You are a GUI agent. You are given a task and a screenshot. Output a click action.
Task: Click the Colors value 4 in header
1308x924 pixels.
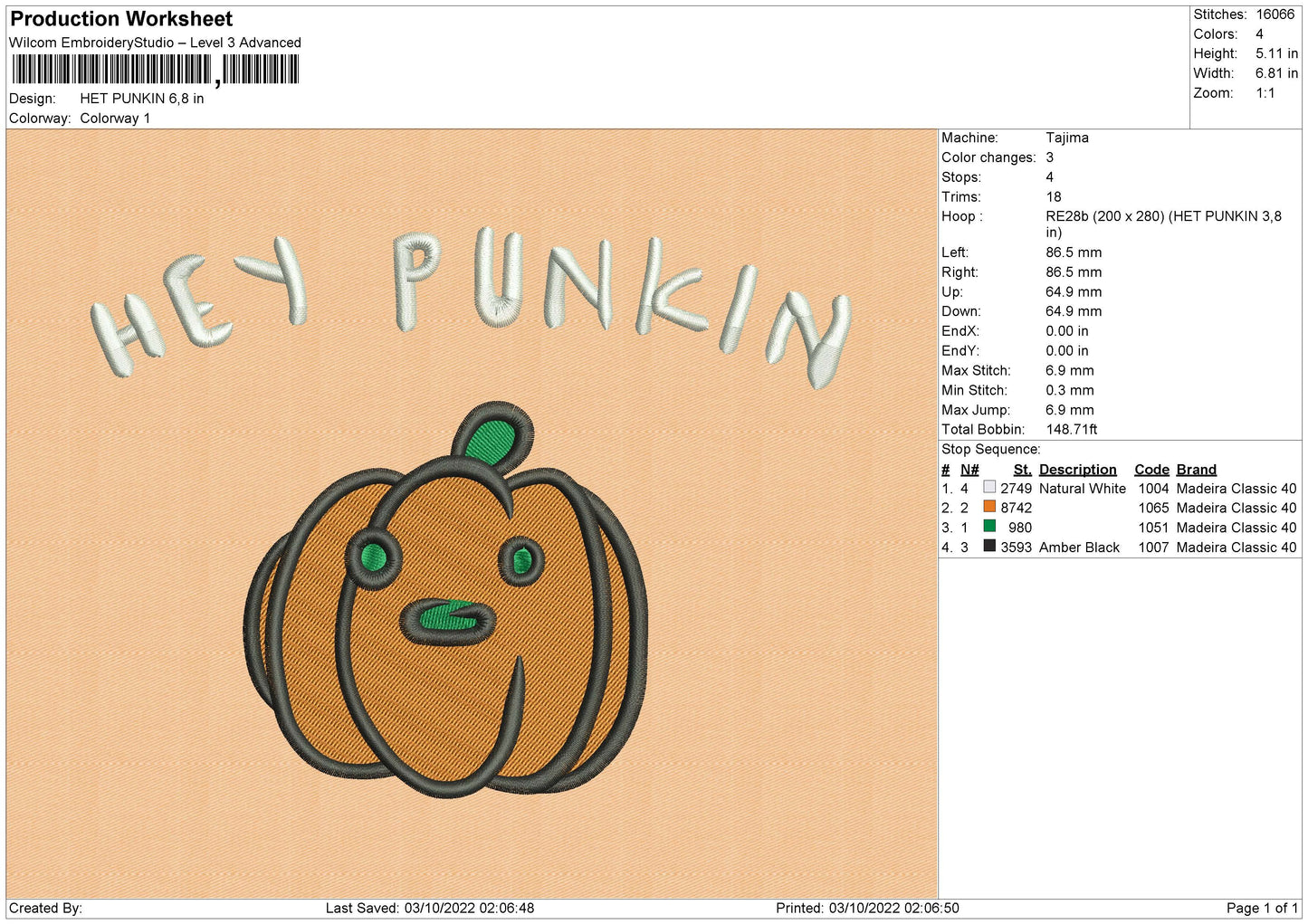tap(1259, 34)
